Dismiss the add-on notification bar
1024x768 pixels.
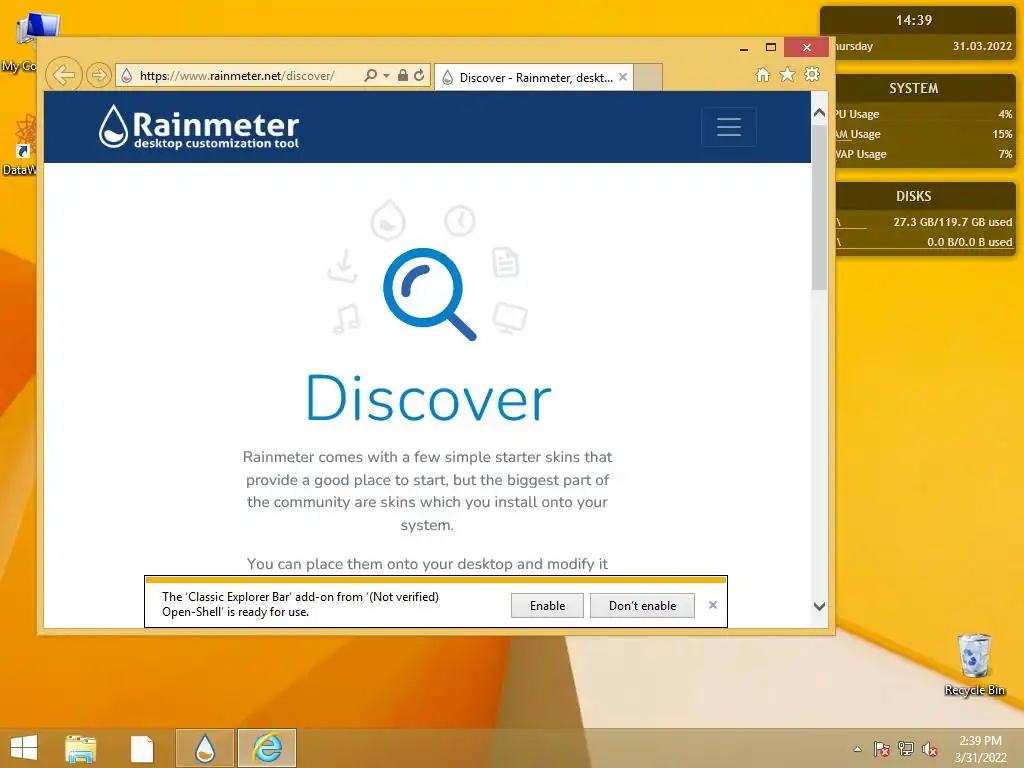coord(713,605)
